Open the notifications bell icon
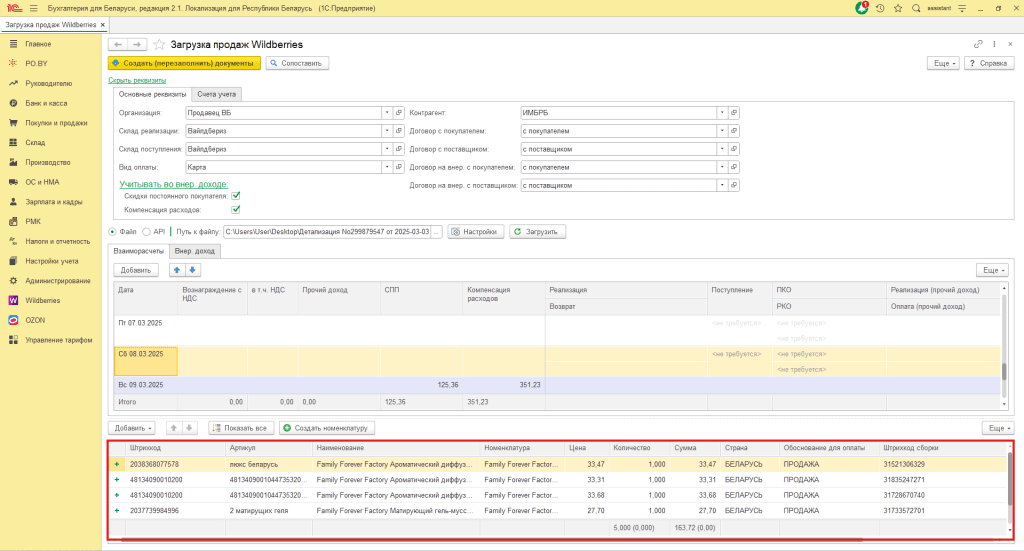 tap(862, 8)
